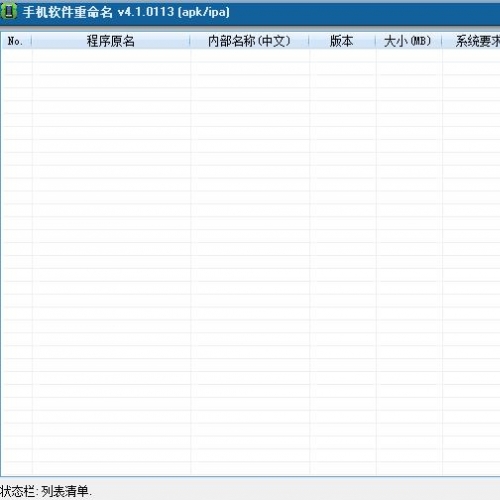Screen dimensions: 500x500
Task: Click the divider between 大小(MB) and 系统要求 headers
Action: pos(442,41)
